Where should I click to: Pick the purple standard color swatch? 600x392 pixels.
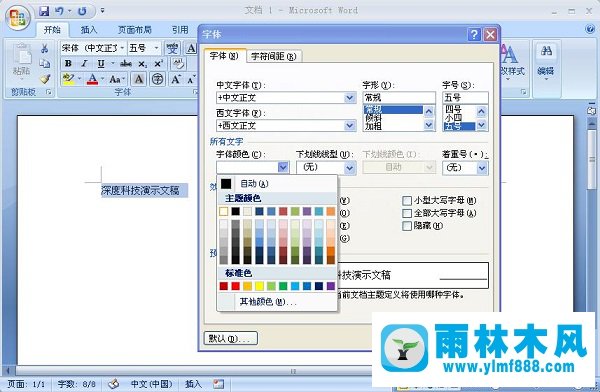(x=331, y=286)
